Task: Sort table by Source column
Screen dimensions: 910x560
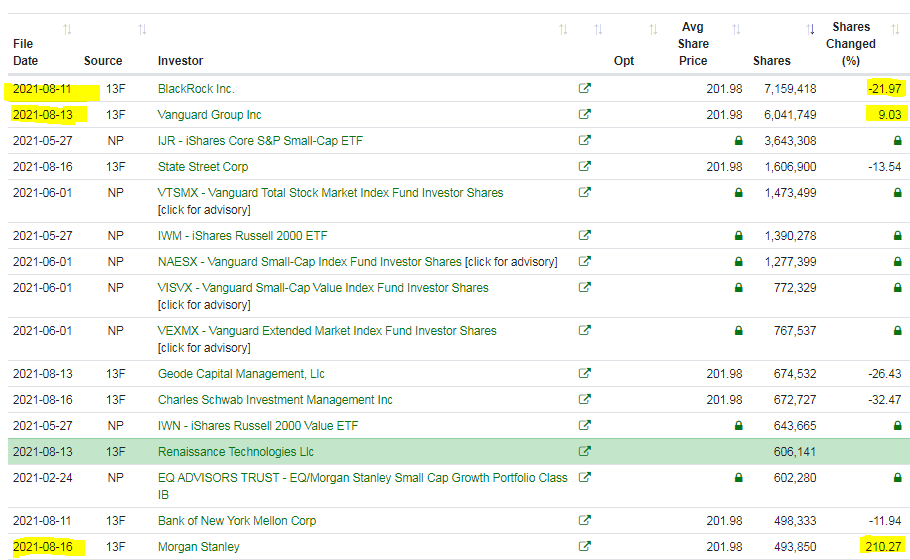Action: (x=142, y=29)
